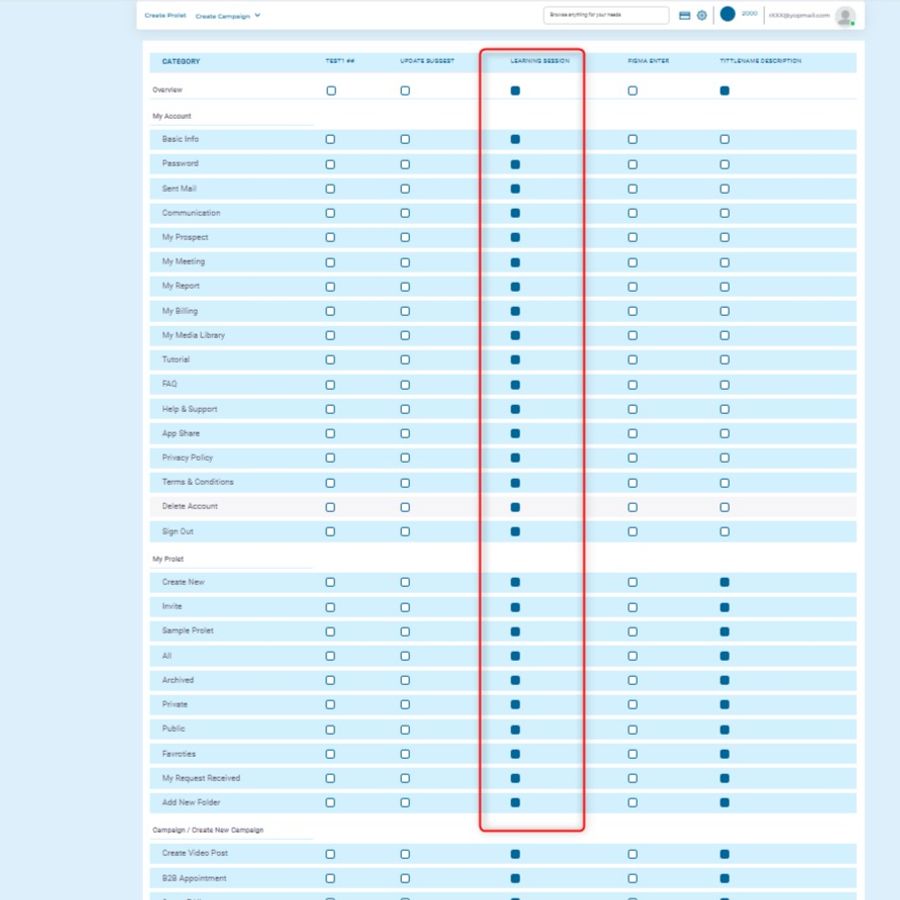Viewport: 900px width, 900px height.
Task: Uncheck Overview under Tittlename Description column
Action: 724,90
